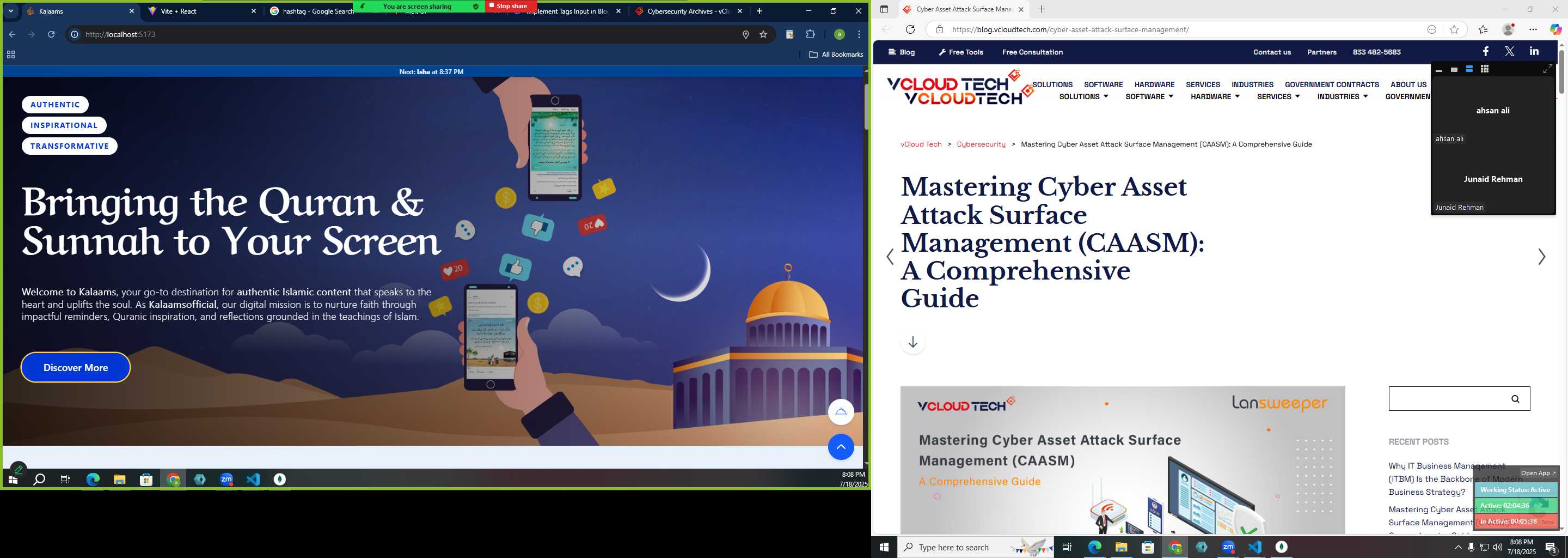This screenshot has height=558, width=1568.
Task: Expand the SERVICES dropdown menu
Action: [x=1278, y=97]
